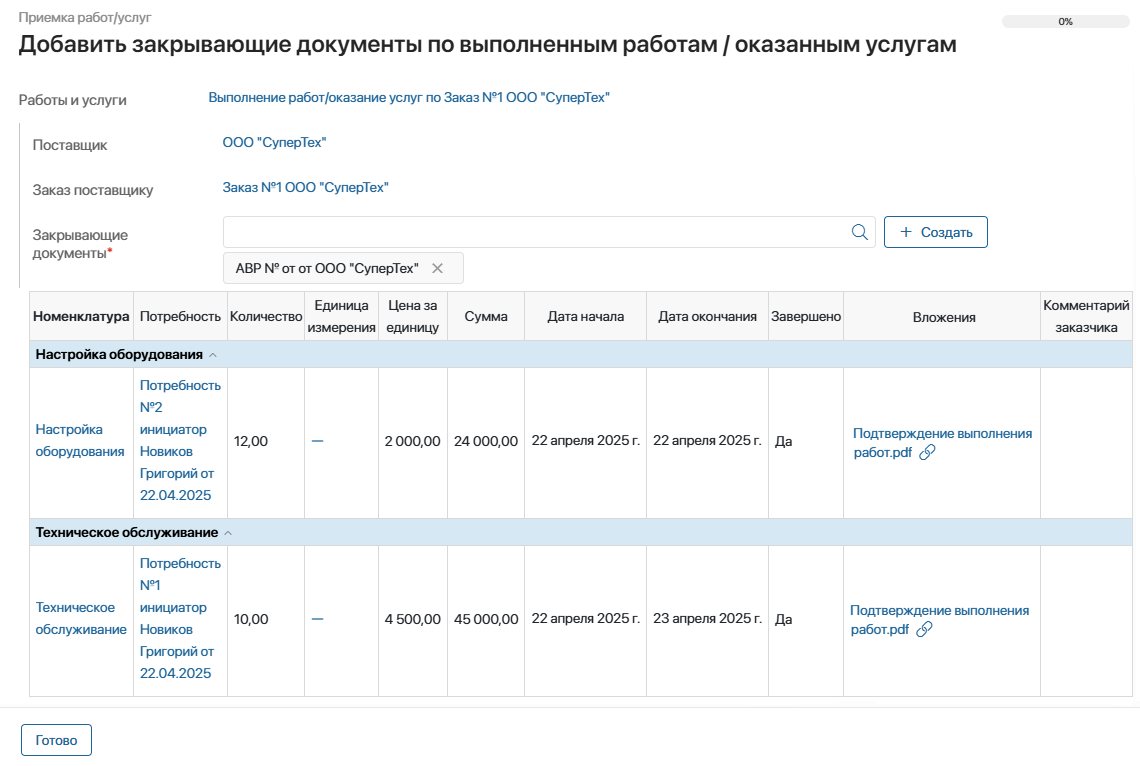The width and height of the screenshot is (1140, 766).
Task: Open Настройка оборудования nomenclature link
Action: pyautogui.click(x=80, y=440)
